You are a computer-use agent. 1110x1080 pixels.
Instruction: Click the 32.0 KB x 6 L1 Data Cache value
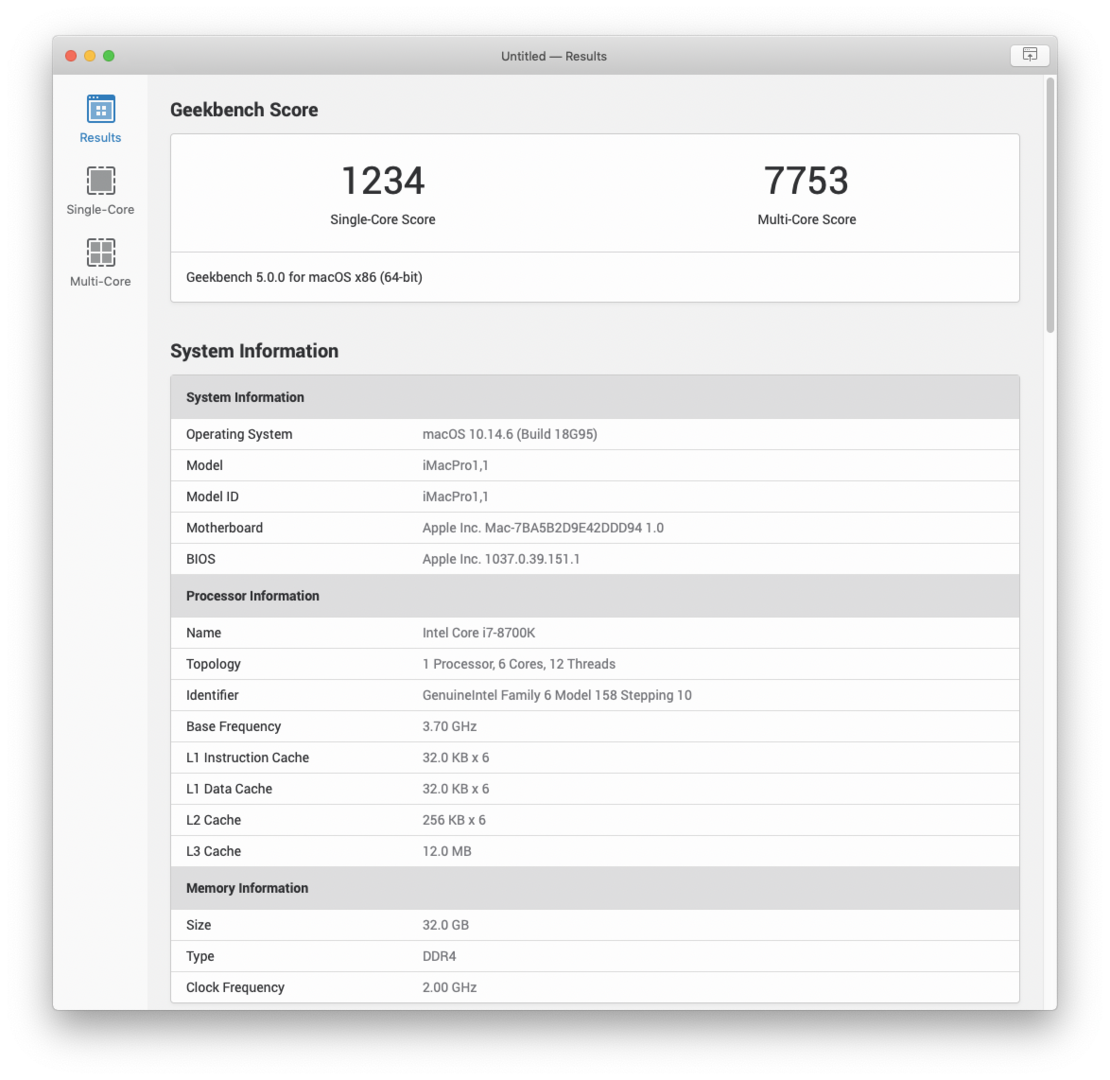point(456,788)
